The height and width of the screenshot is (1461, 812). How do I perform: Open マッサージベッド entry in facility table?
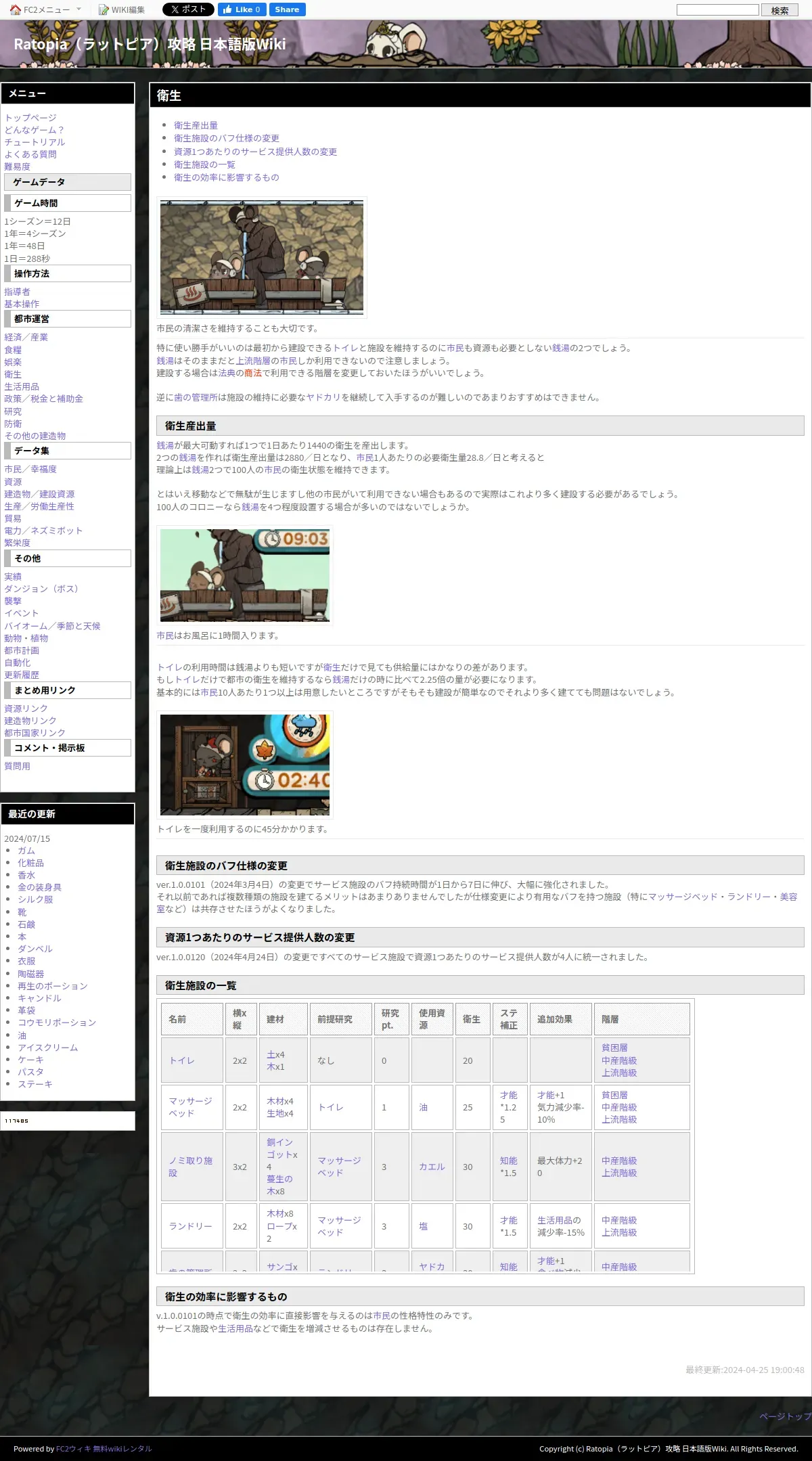pyautogui.click(x=190, y=1107)
